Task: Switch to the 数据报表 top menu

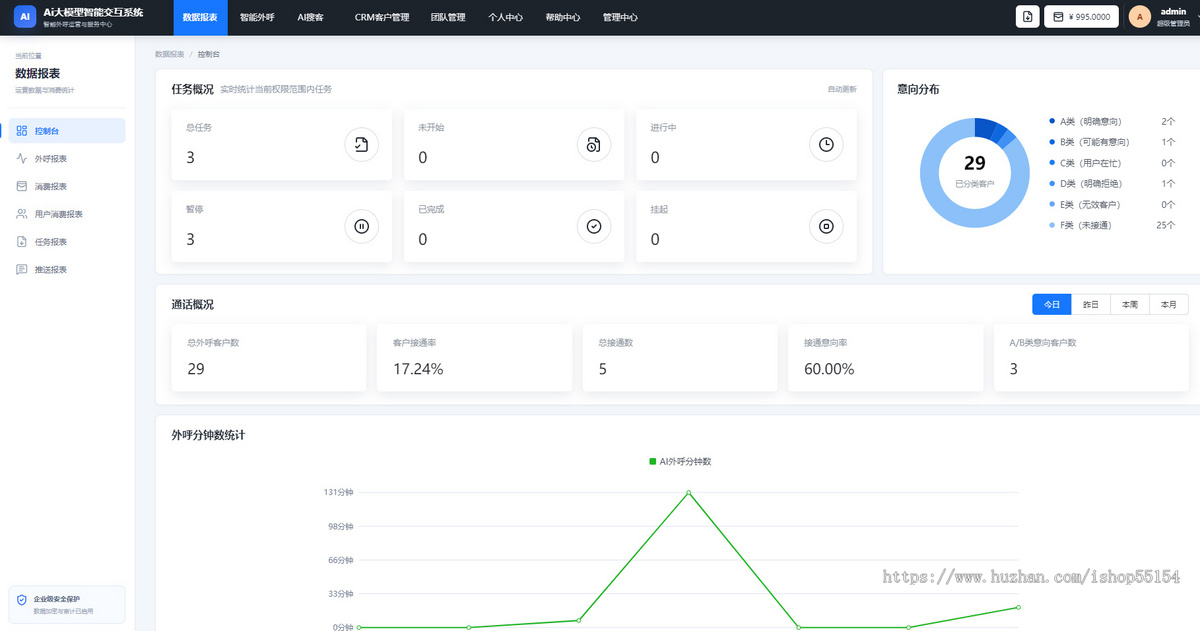Action: coord(200,17)
